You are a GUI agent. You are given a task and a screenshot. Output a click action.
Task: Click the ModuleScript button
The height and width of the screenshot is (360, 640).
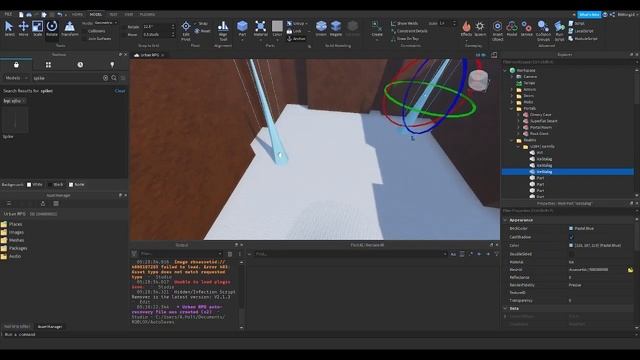point(583,39)
